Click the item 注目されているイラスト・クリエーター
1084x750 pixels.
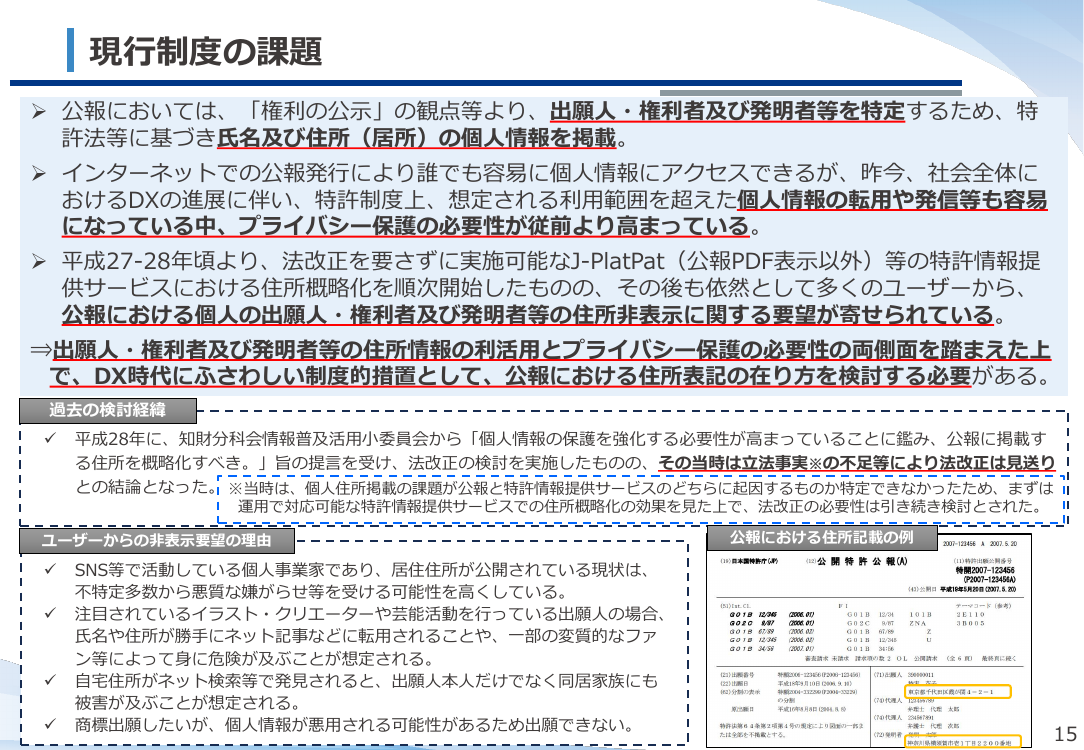[370, 615]
